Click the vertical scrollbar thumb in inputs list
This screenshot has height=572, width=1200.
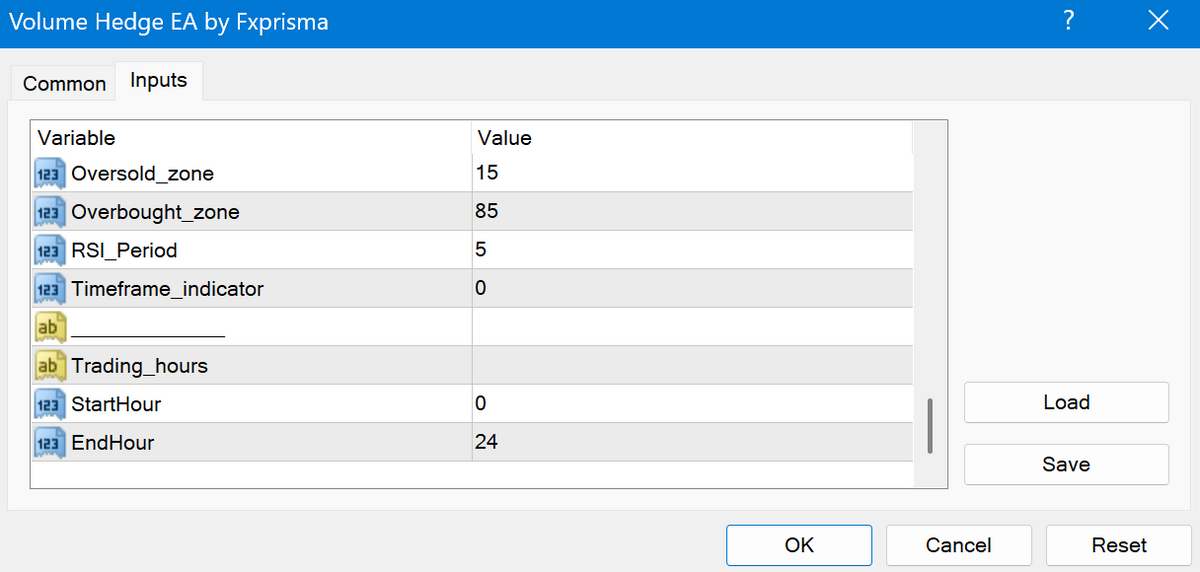click(x=930, y=425)
